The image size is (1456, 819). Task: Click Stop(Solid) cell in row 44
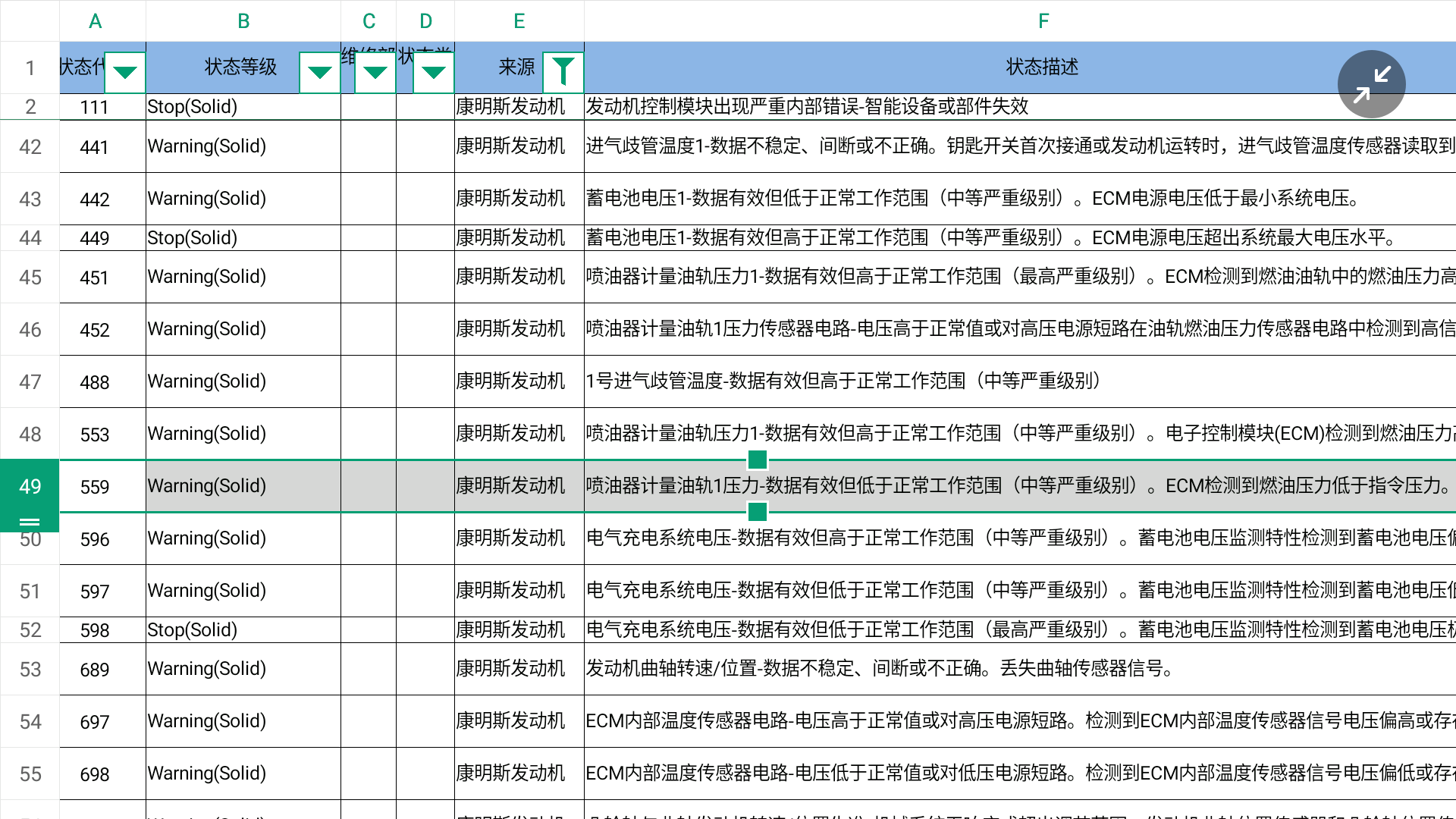click(243, 238)
